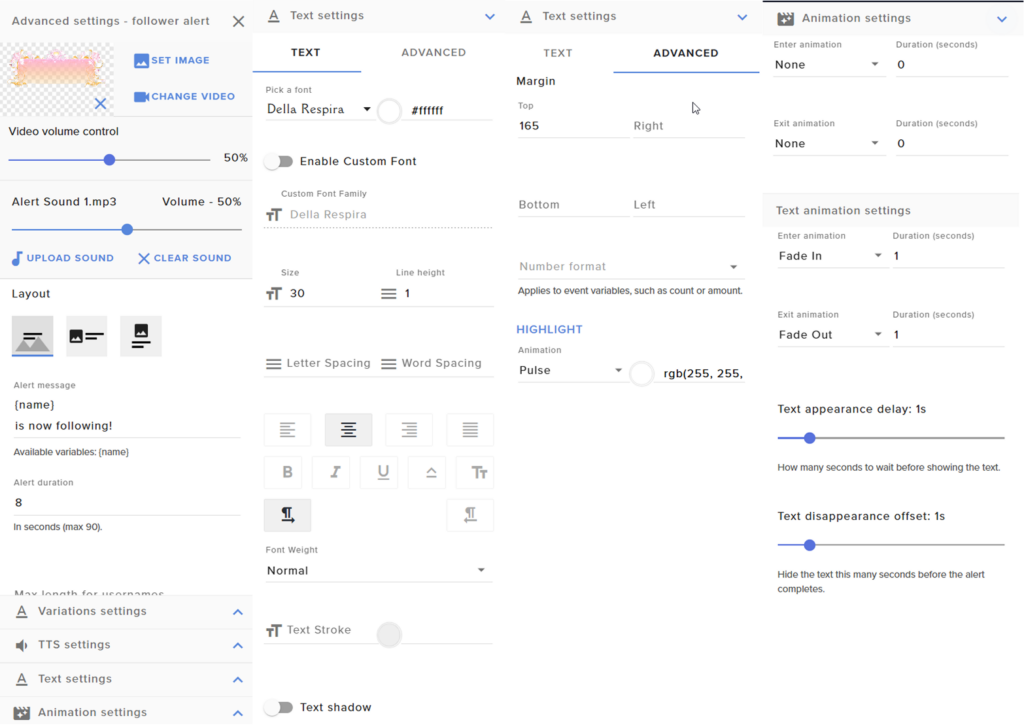Click the CHANGE VIDEO button
Viewport: 1024px width, 725px height.
(x=185, y=97)
